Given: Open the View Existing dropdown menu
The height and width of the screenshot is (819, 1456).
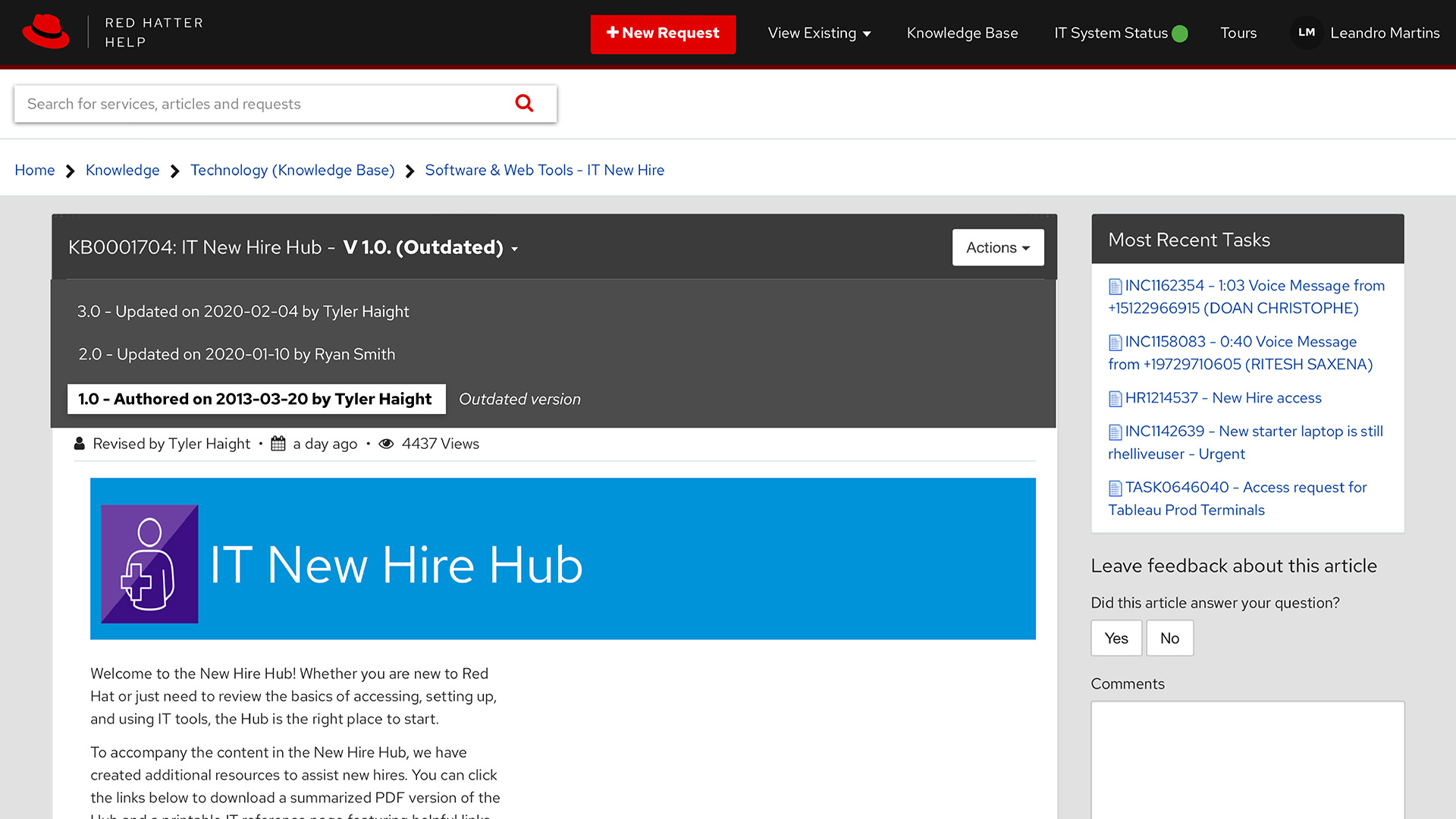Looking at the screenshot, I should pyautogui.click(x=819, y=33).
